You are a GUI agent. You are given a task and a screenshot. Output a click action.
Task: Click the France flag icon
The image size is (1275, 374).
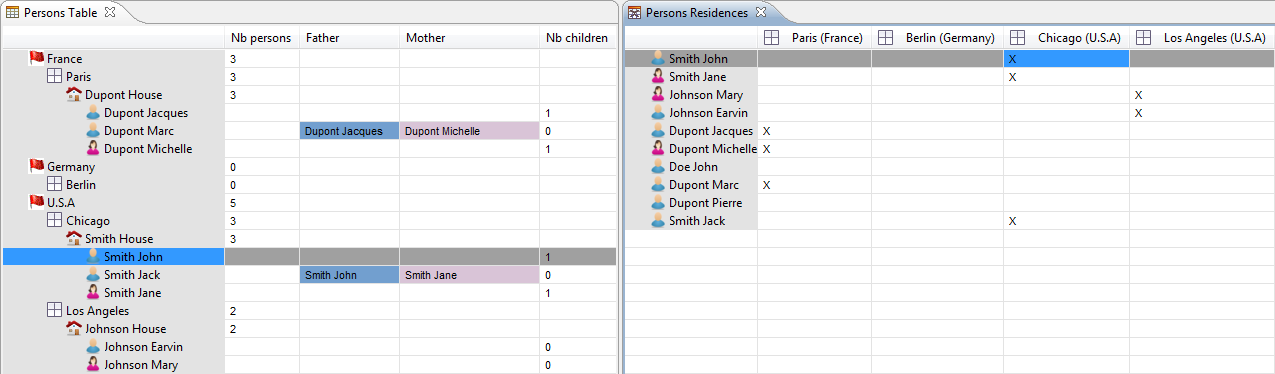pyautogui.click(x=38, y=59)
